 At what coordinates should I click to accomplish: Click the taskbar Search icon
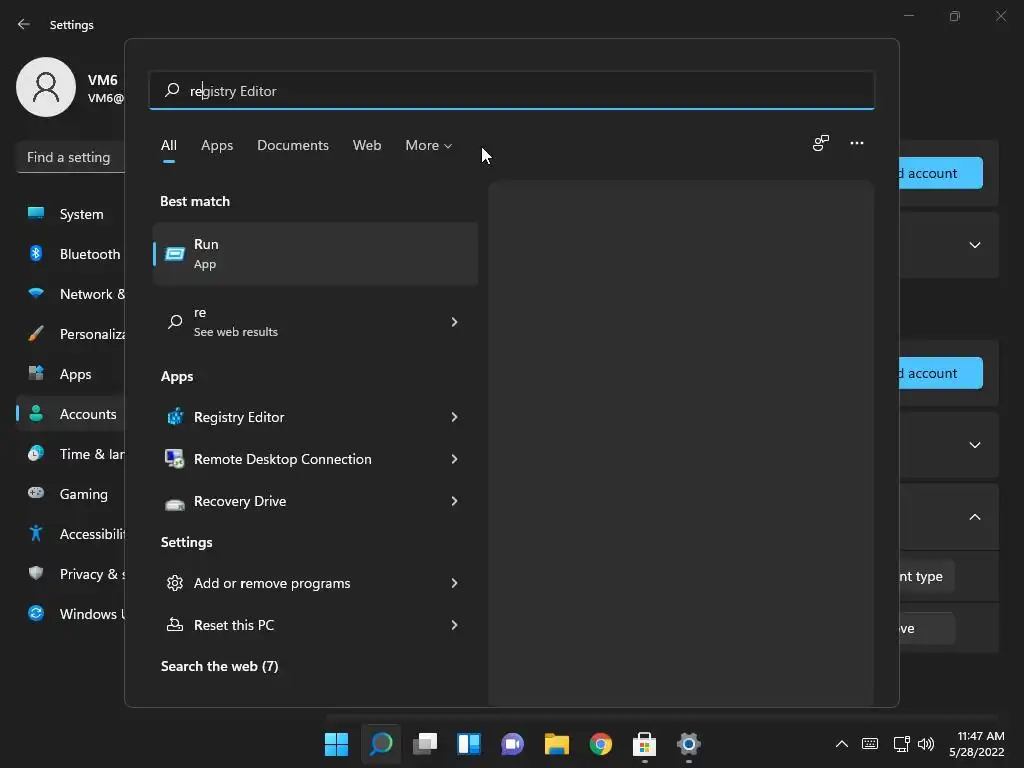(x=381, y=744)
